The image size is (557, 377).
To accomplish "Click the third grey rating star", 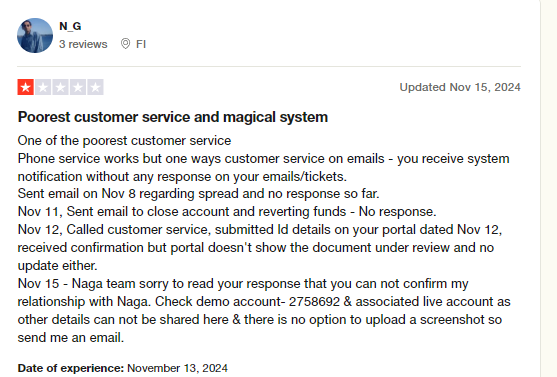I will tap(60, 87).
